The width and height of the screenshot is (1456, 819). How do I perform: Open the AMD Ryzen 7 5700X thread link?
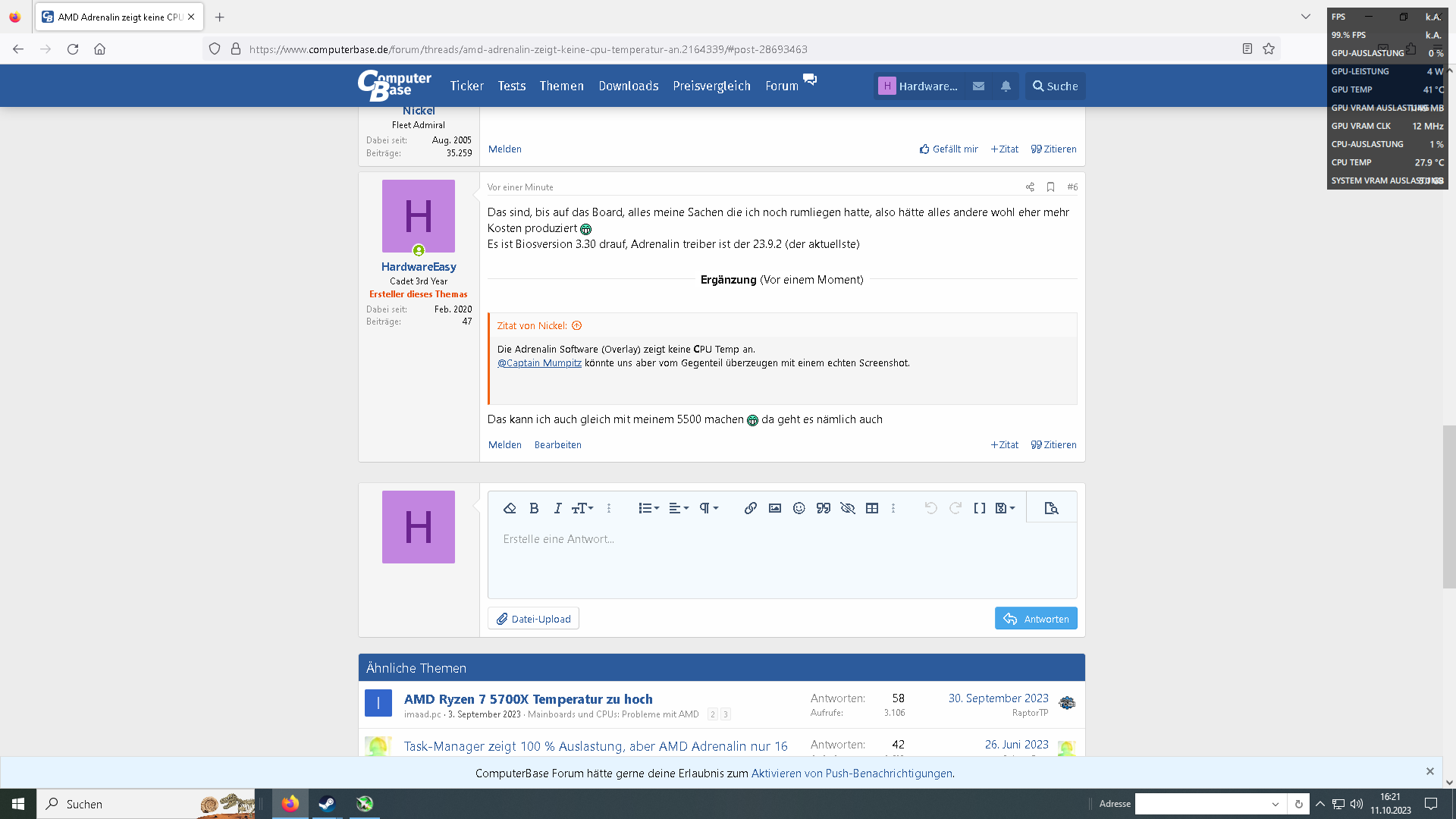coord(528,699)
